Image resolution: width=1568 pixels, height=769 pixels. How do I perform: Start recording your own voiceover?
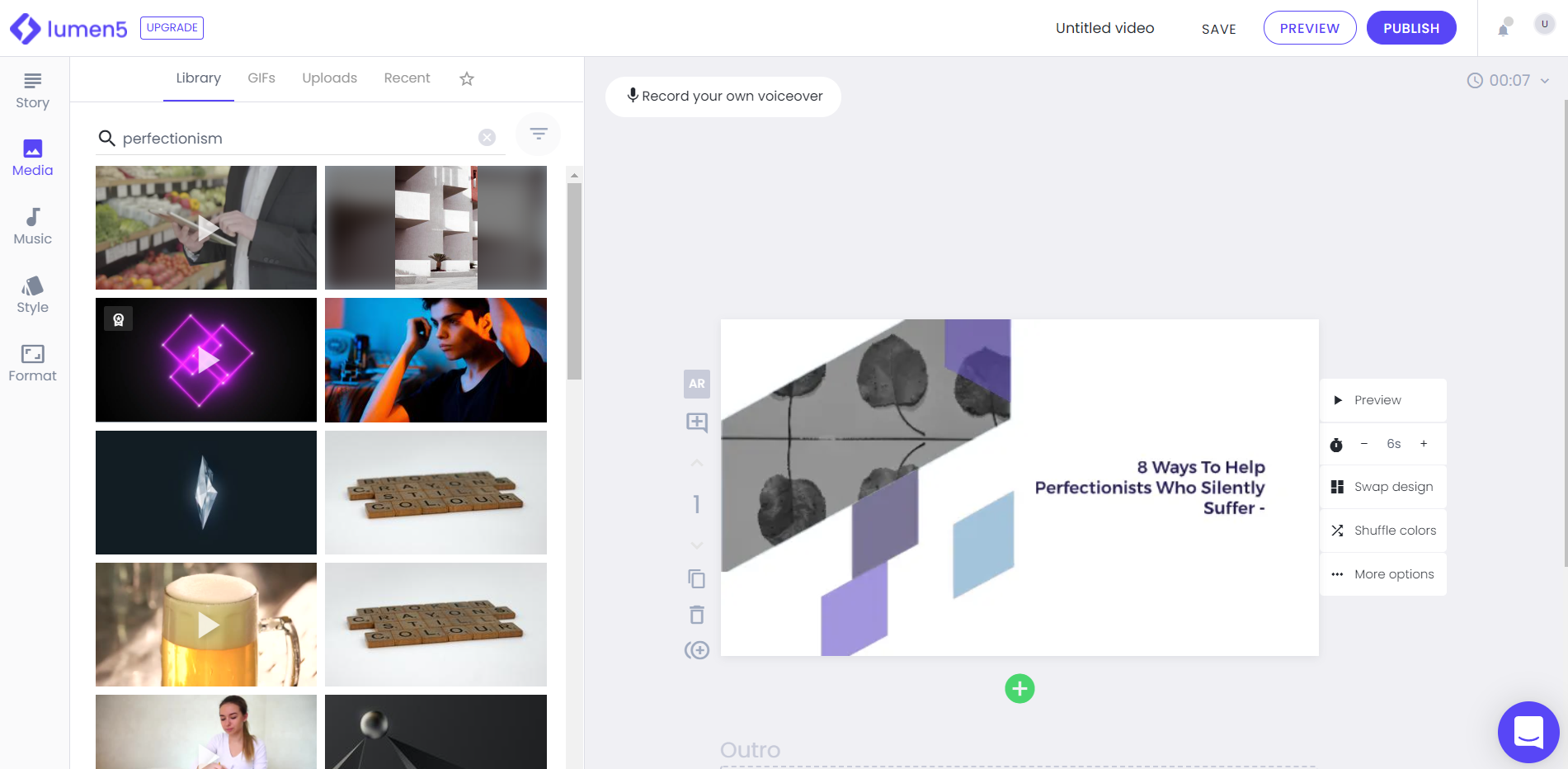[x=723, y=97]
